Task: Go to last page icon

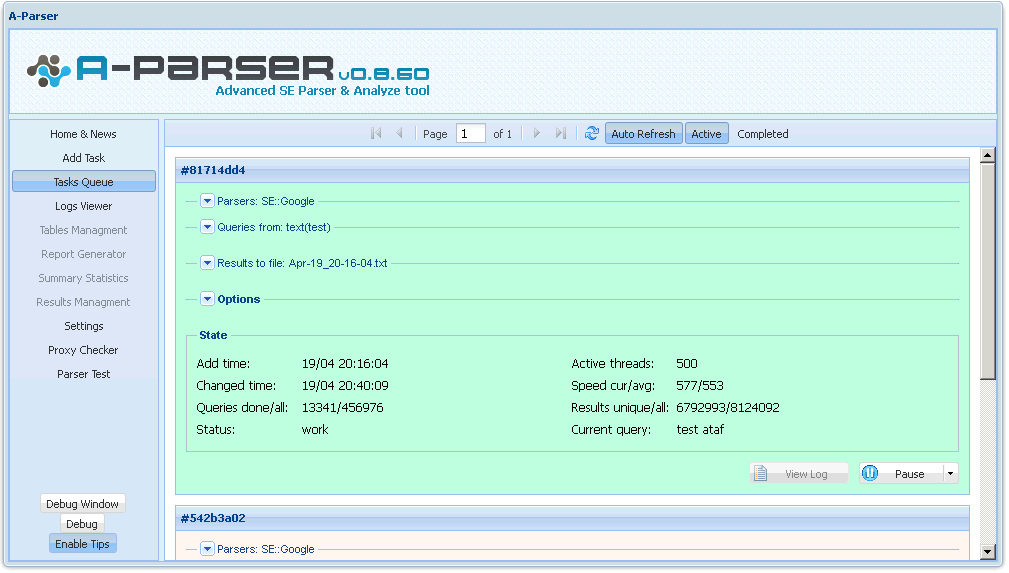Action: coord(560,133)
